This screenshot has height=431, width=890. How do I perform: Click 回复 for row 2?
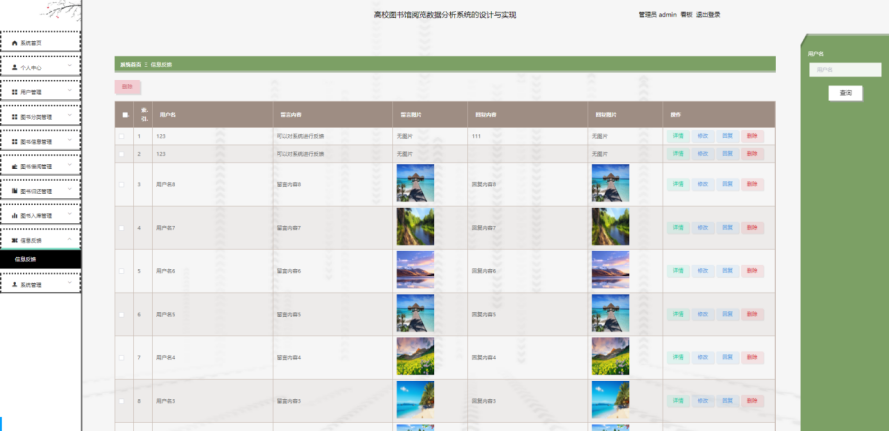pyautogui.click(x=728, y=154)
